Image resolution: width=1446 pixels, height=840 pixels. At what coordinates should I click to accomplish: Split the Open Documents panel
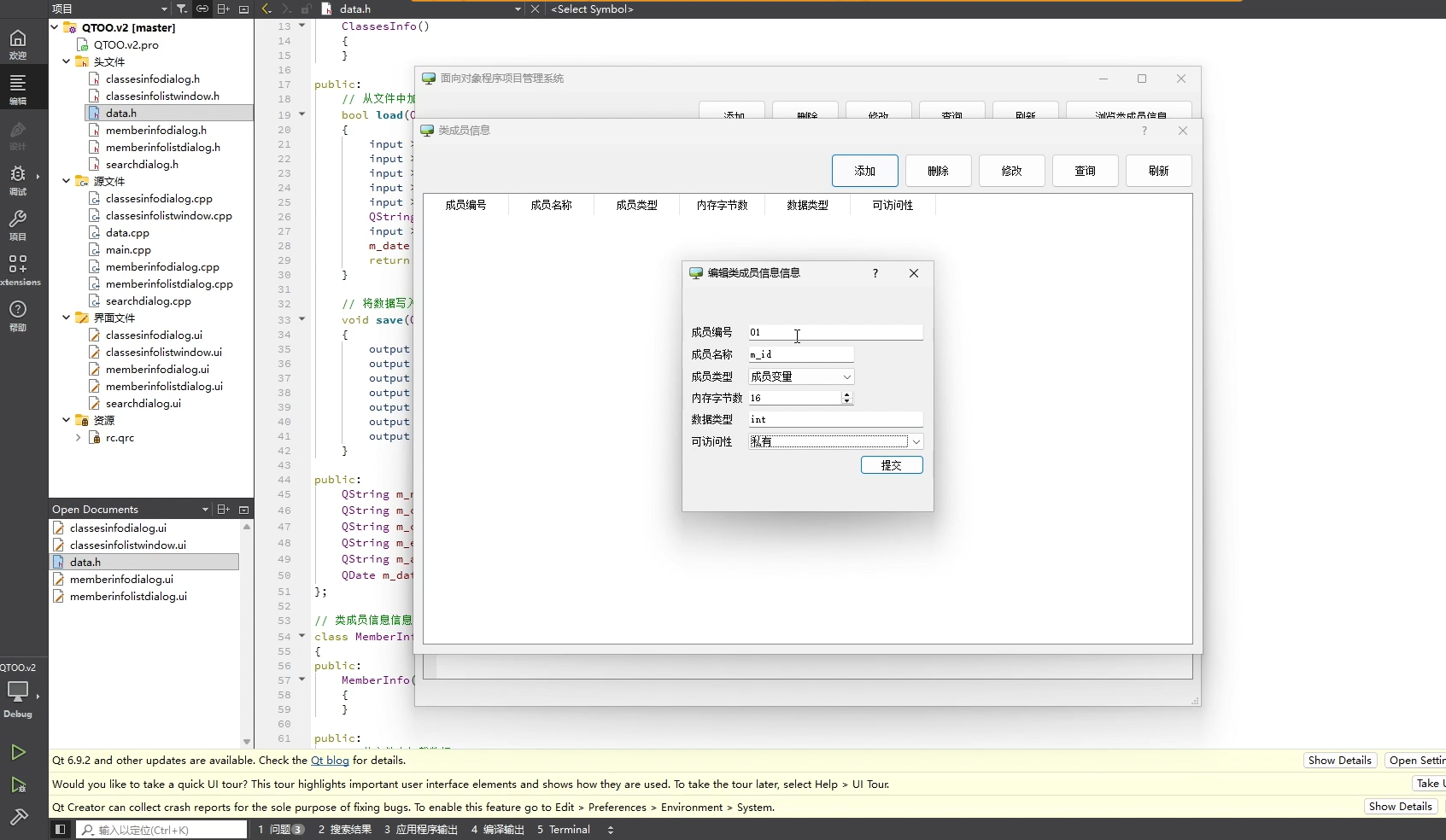pyautogui.click(x=224, y=509)
